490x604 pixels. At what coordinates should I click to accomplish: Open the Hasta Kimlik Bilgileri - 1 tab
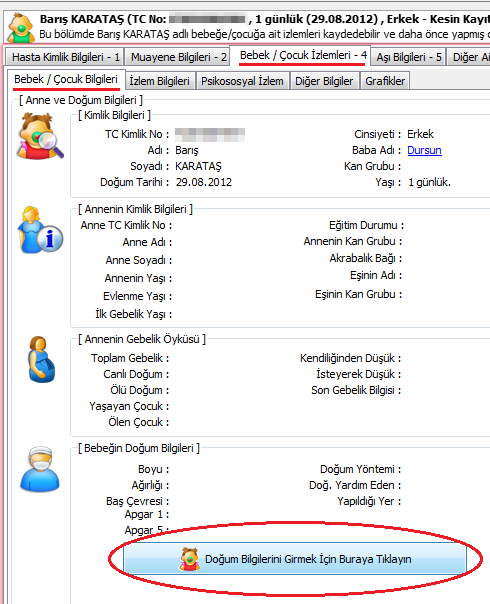pos(65,57)
